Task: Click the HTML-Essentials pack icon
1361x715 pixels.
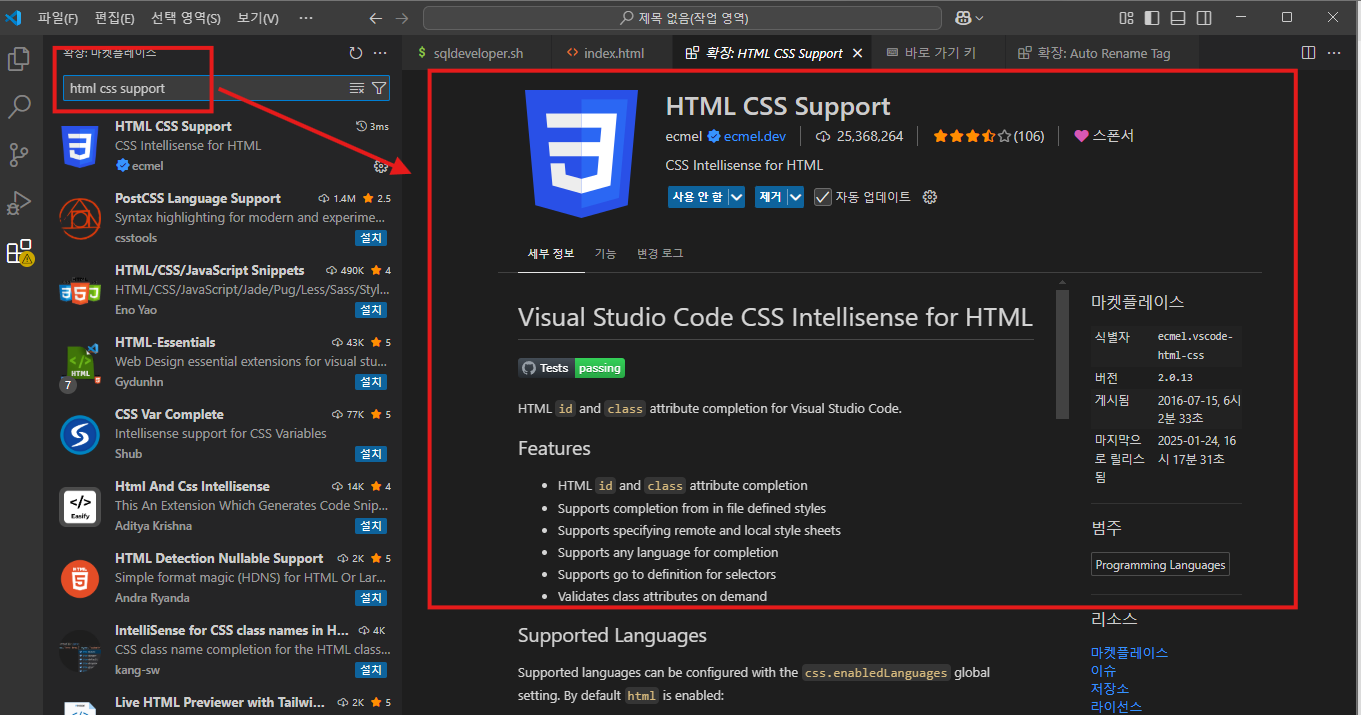Action: tap(80, 362)
